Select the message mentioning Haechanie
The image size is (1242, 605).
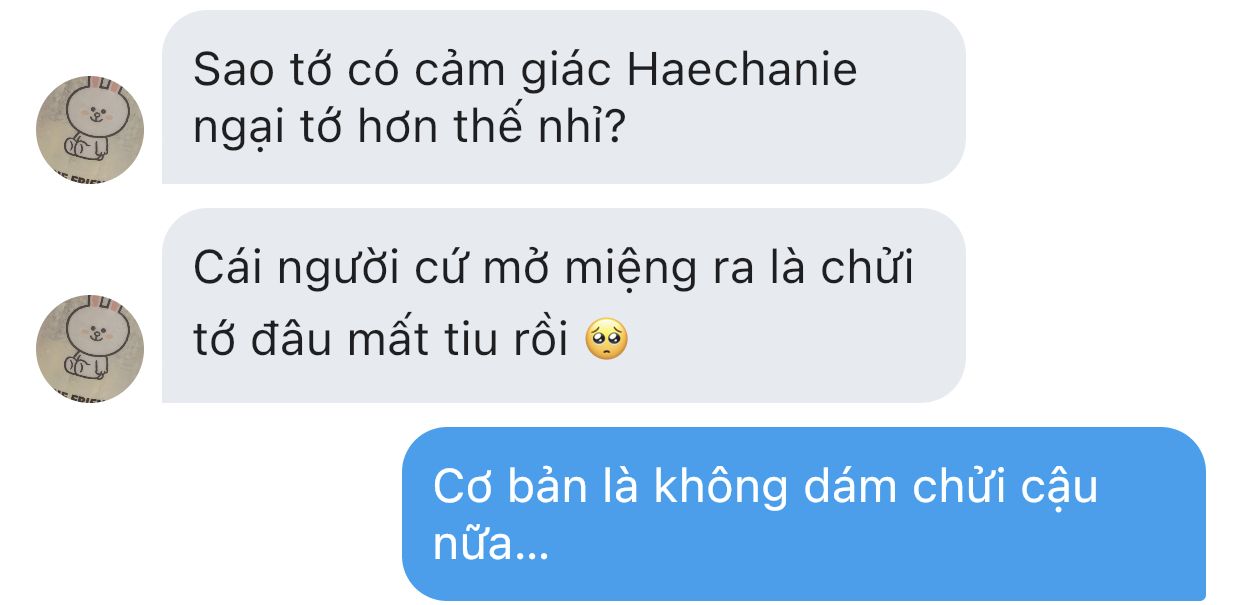[564, 97]
